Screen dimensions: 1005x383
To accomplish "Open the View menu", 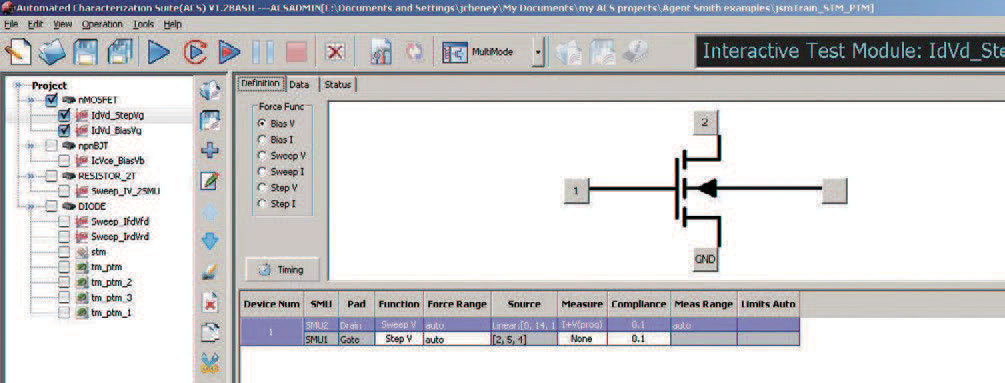I will tap(63, 24).
